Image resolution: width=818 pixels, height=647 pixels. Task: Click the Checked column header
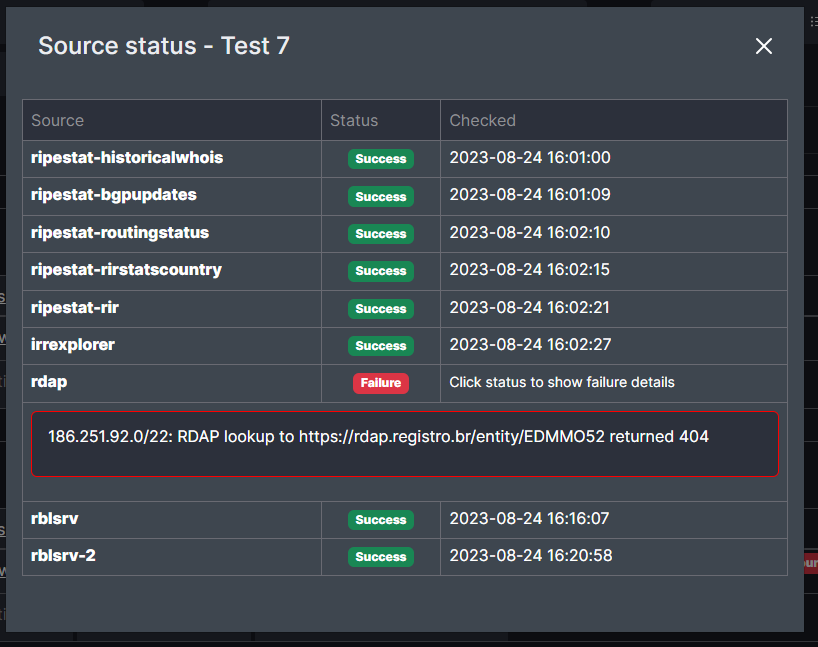[x=482, y=120]
